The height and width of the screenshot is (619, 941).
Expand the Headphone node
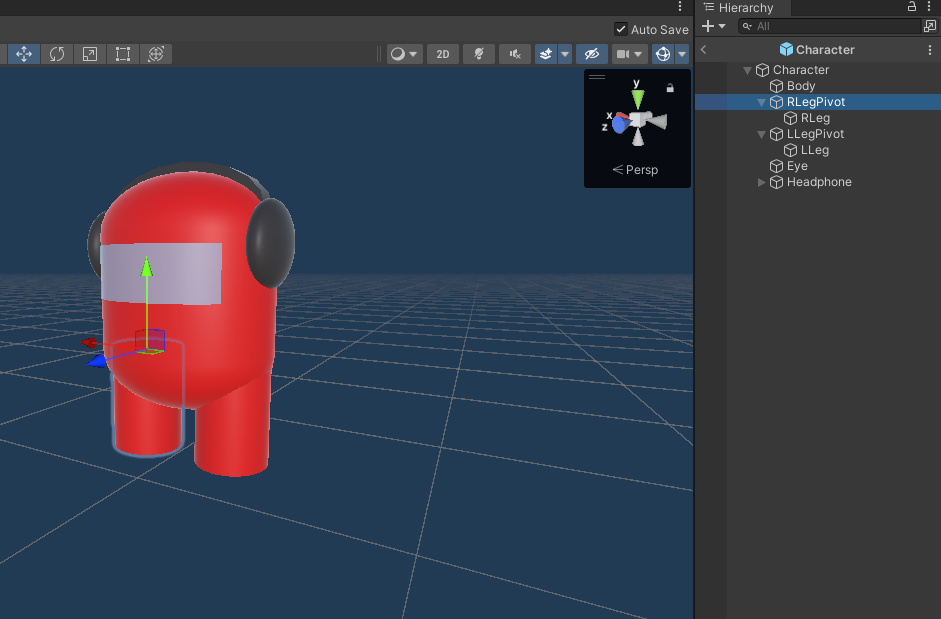(x=762, y=182)
